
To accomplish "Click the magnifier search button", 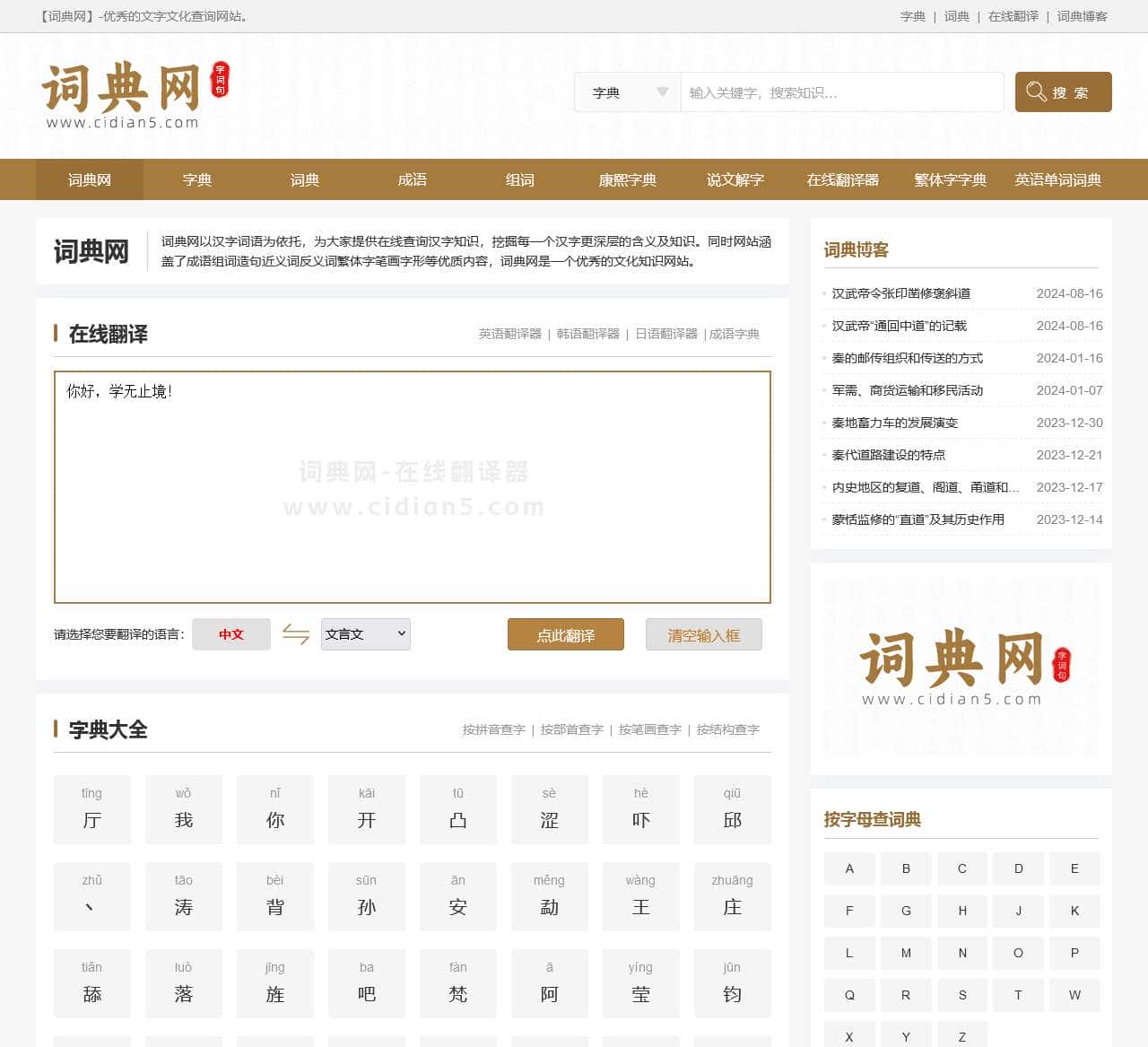I will [1063, 92].
